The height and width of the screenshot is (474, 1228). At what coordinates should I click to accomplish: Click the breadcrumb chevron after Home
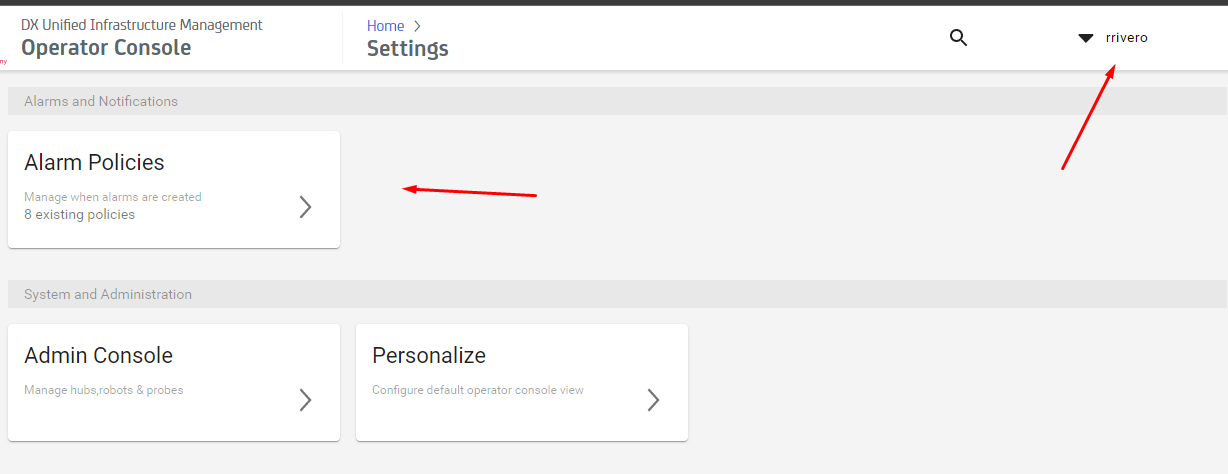[x=418, y=26]
